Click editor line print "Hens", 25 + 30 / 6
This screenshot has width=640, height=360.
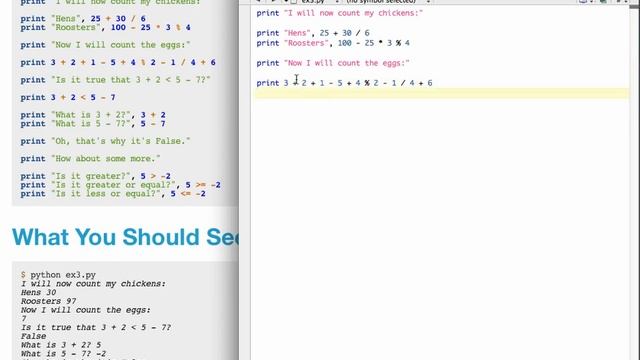[x=313, y=33]
